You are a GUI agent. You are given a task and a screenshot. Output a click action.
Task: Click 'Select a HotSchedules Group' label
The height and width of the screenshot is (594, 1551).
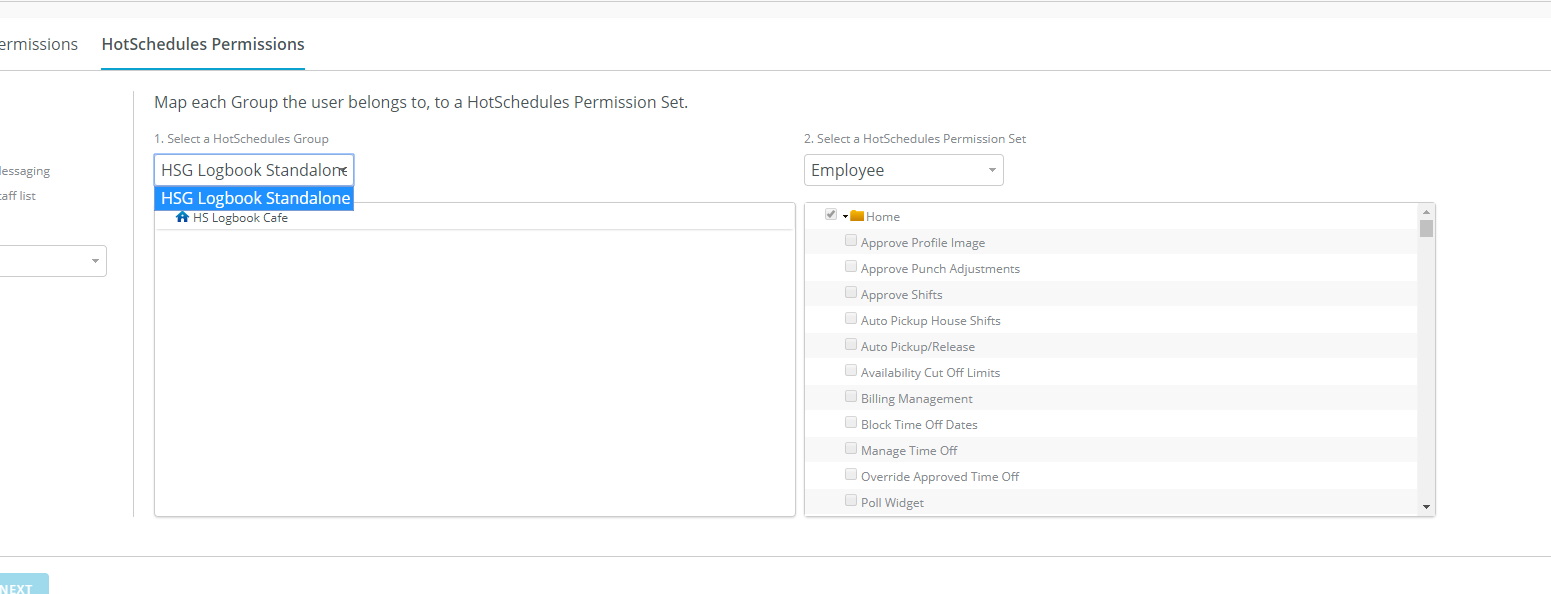(241, 139)
